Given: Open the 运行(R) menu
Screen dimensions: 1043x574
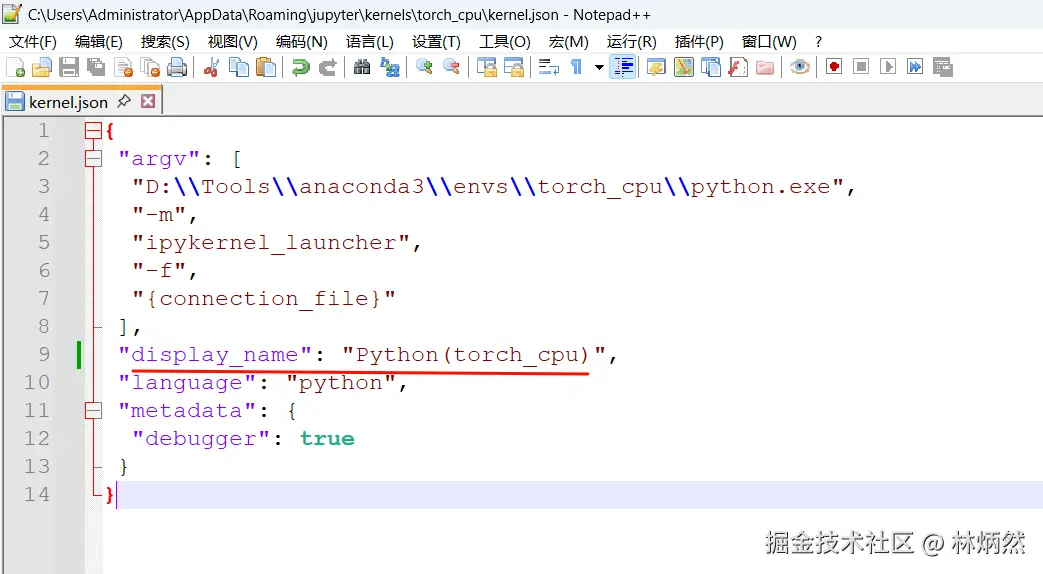Looking at the screenshot, I should 631,42.
